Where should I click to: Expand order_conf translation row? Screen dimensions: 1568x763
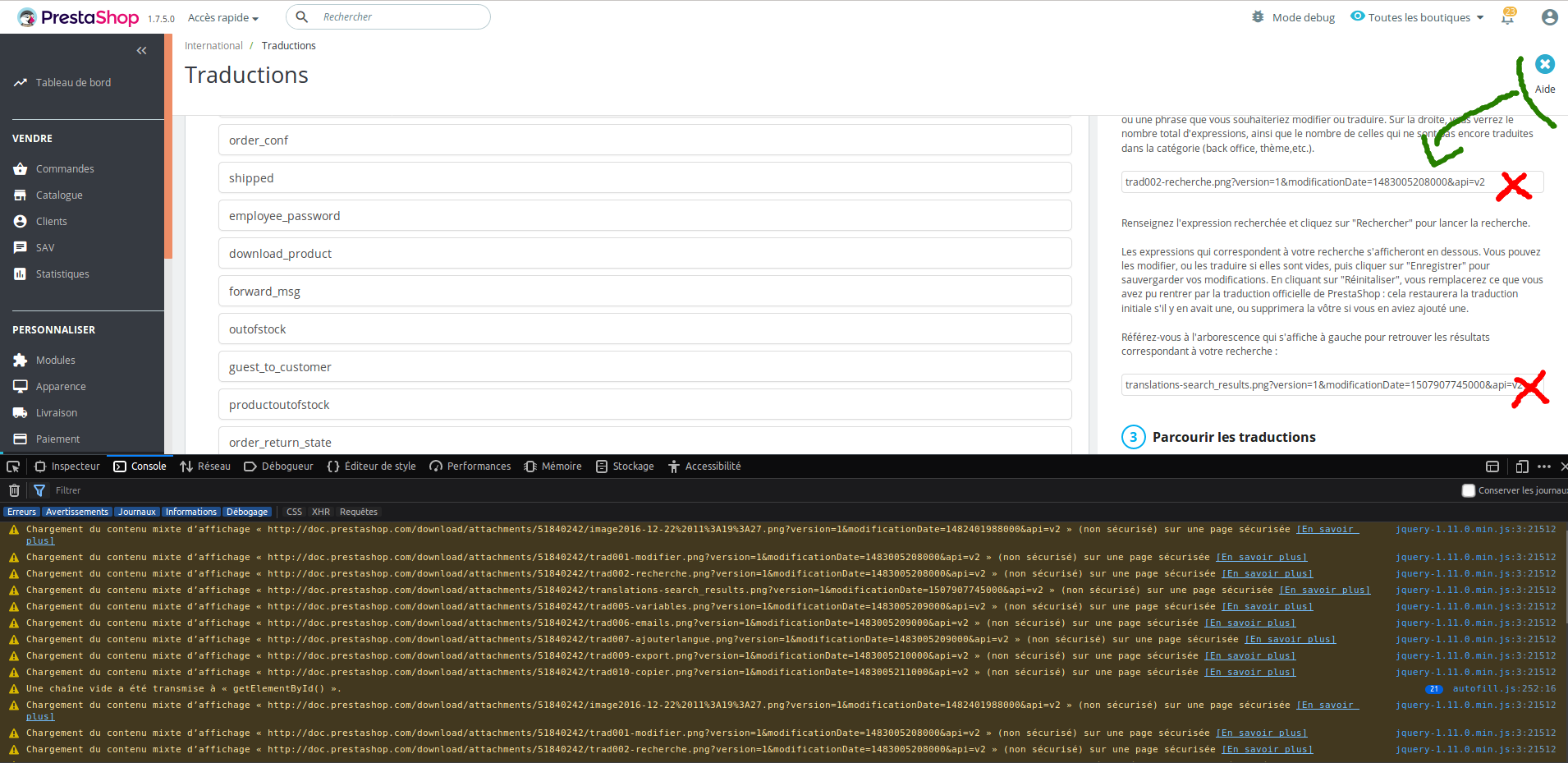click(x=645, y=140)
